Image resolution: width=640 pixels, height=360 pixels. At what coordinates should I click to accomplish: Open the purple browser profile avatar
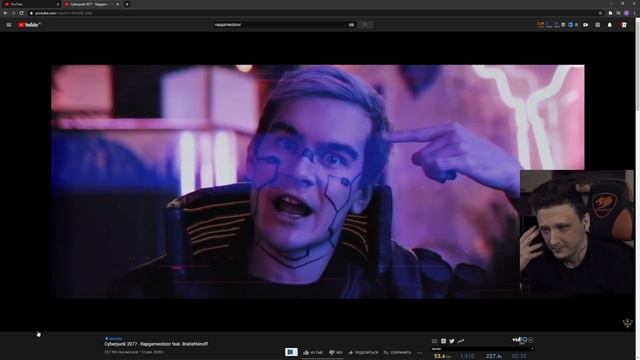click(627, 13)
